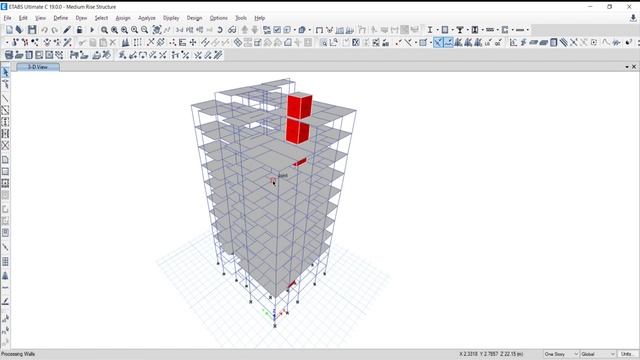Click the Delete X icon in edit toolbar
This screenshot has height=360, width=640.
[113, 42]
